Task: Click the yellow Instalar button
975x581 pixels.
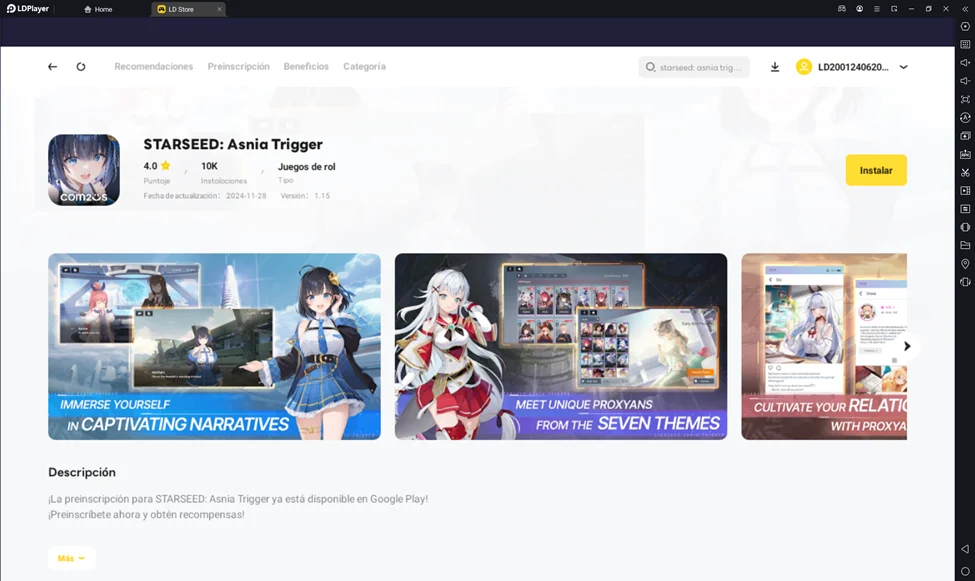Action: pyautogui.click(x=876, y=170)
